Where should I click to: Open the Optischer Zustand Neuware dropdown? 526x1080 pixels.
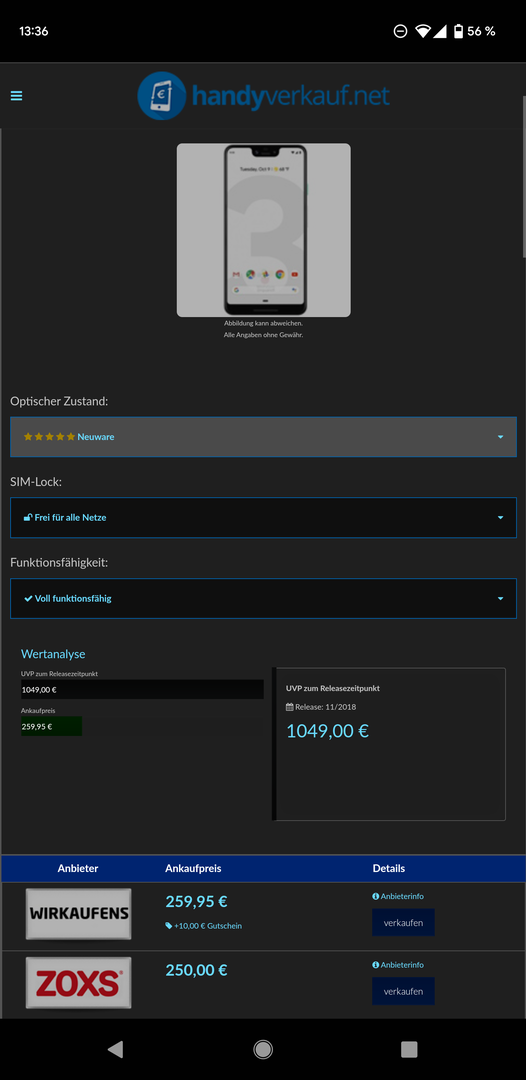[263, 437]
